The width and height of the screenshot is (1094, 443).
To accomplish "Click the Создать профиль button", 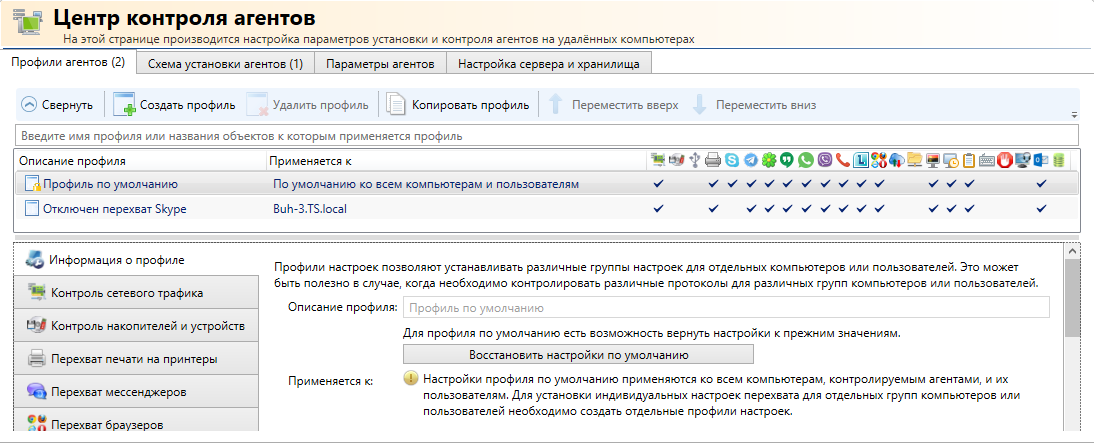I will (x=174, y=104).
